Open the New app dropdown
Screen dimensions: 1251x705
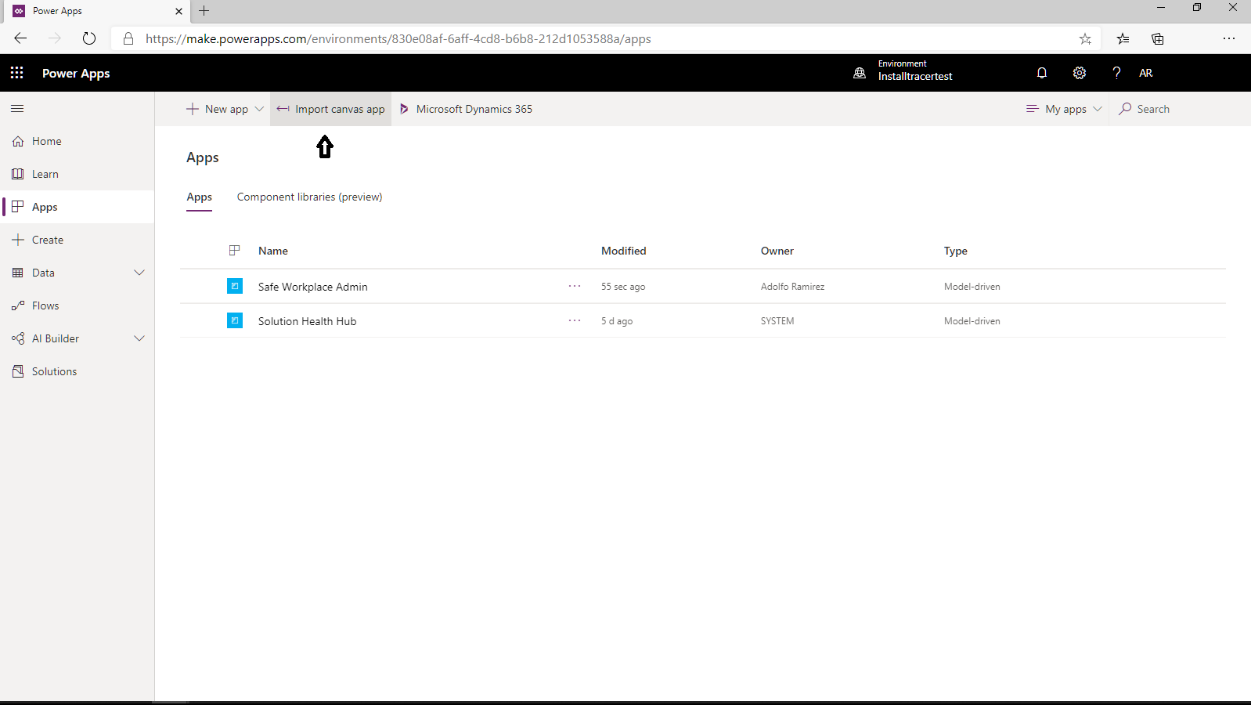click(225, 109)
